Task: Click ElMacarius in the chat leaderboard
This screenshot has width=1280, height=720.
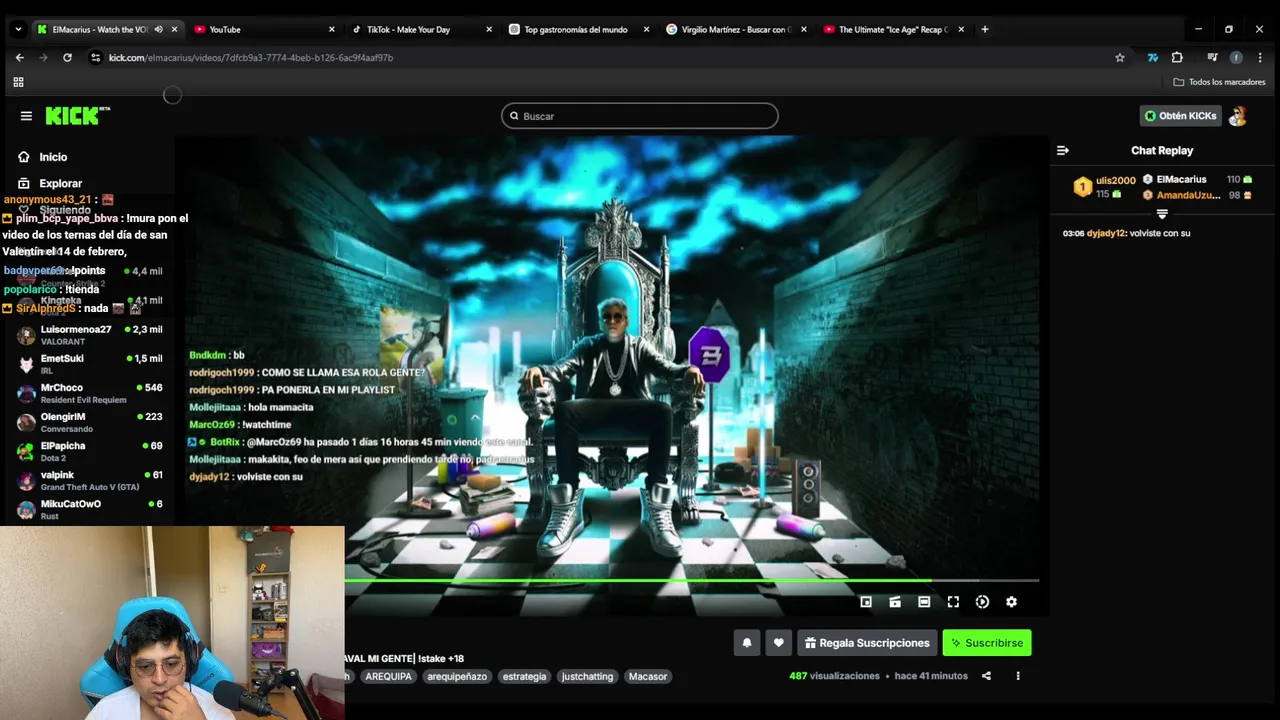Action: (1182, 180)
